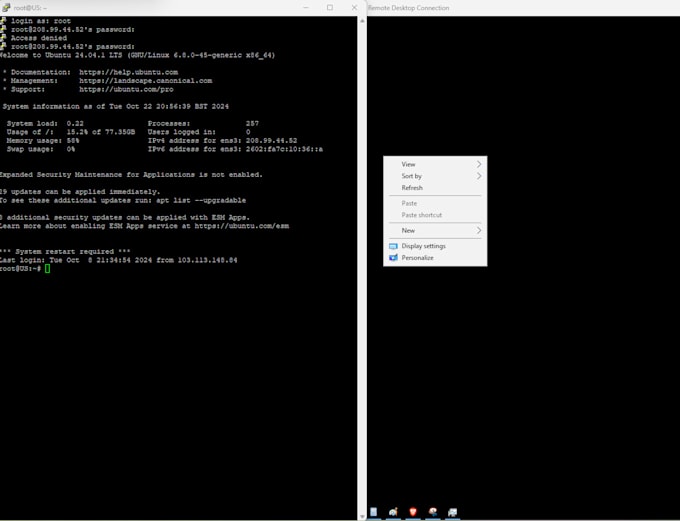Click the Memory usage 58% value

pyautogui.click(x=73, y=141)
